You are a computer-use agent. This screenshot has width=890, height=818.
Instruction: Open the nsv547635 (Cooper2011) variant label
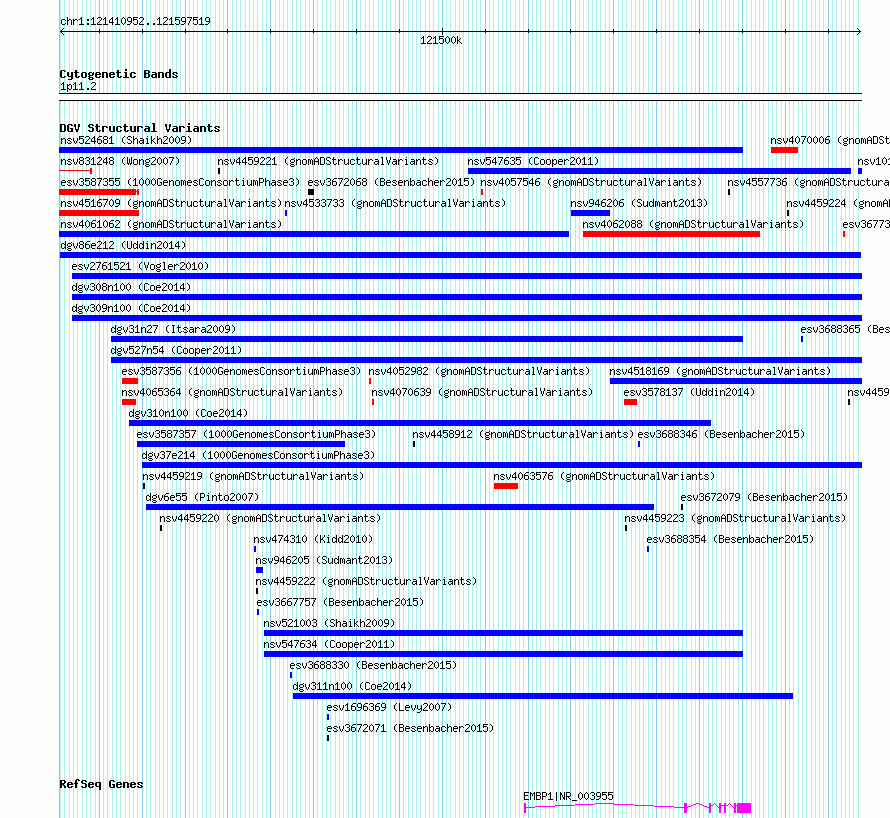[x=533, y=161]
